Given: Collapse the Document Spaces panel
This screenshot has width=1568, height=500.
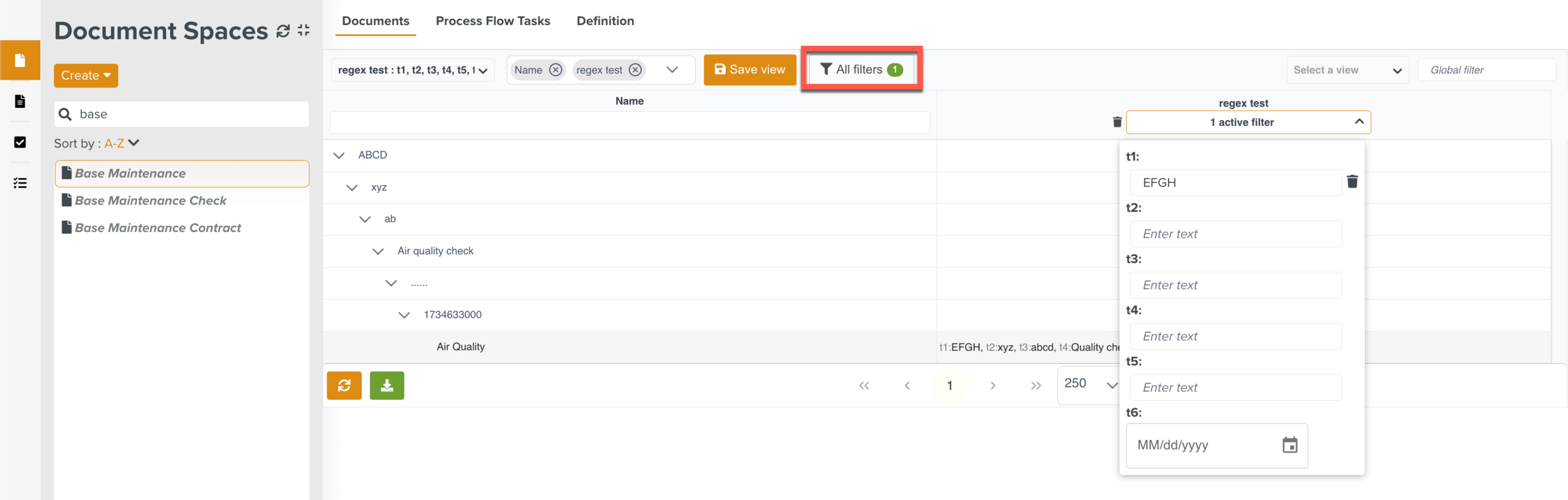Looking at the screenshot, I should (304, 30).
